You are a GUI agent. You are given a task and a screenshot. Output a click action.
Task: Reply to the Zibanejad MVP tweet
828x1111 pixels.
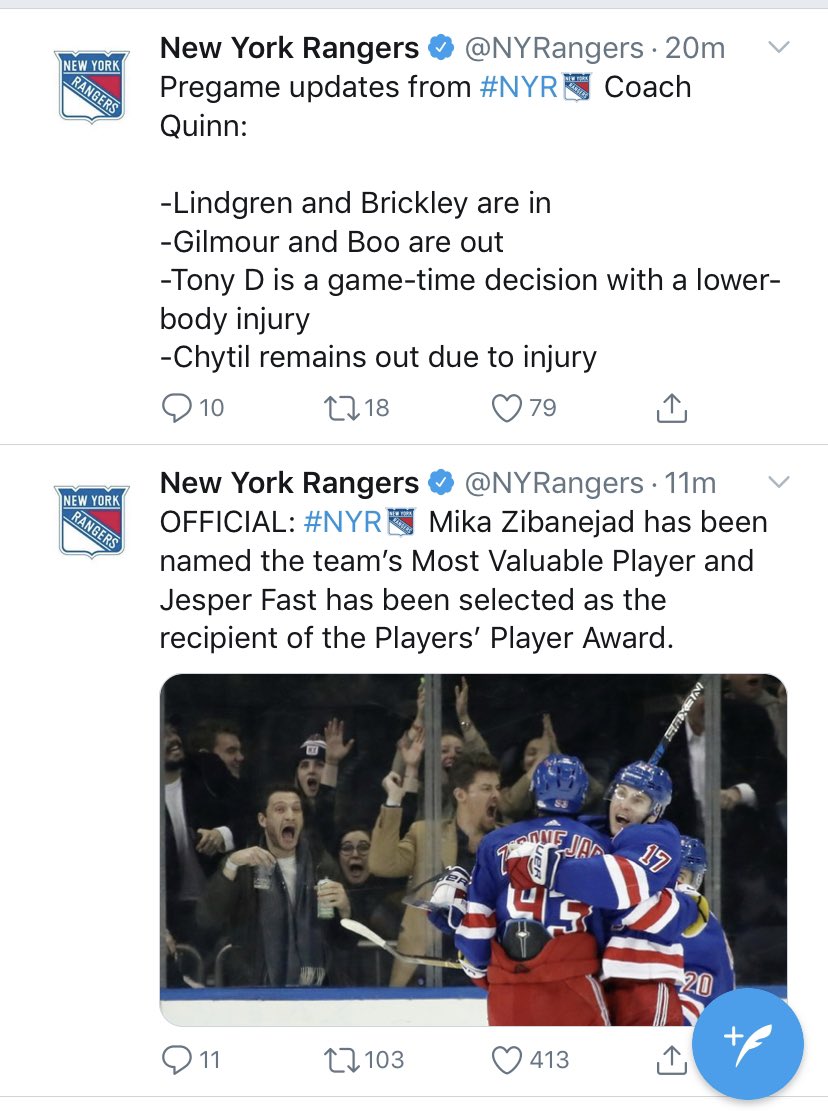click(176, 1059)
